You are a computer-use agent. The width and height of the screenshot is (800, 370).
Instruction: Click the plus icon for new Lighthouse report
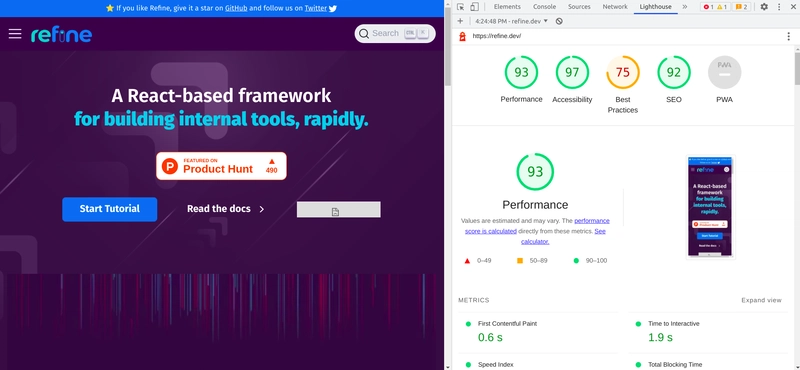coord(460,21)
